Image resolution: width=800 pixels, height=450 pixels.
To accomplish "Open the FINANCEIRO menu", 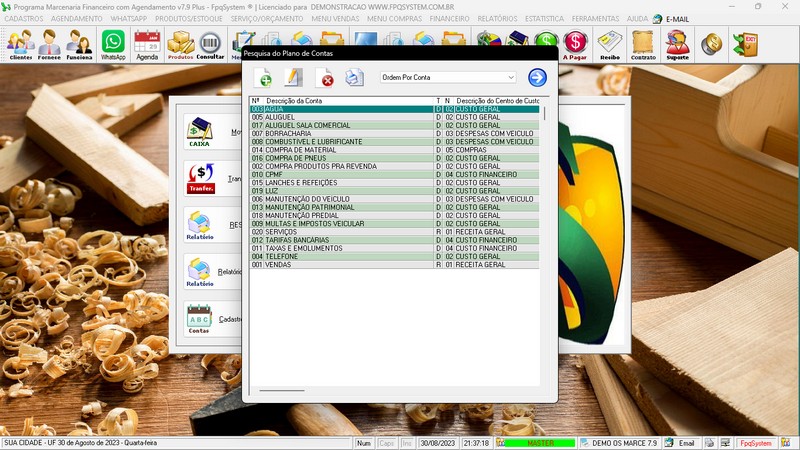I will coord(449,18).
